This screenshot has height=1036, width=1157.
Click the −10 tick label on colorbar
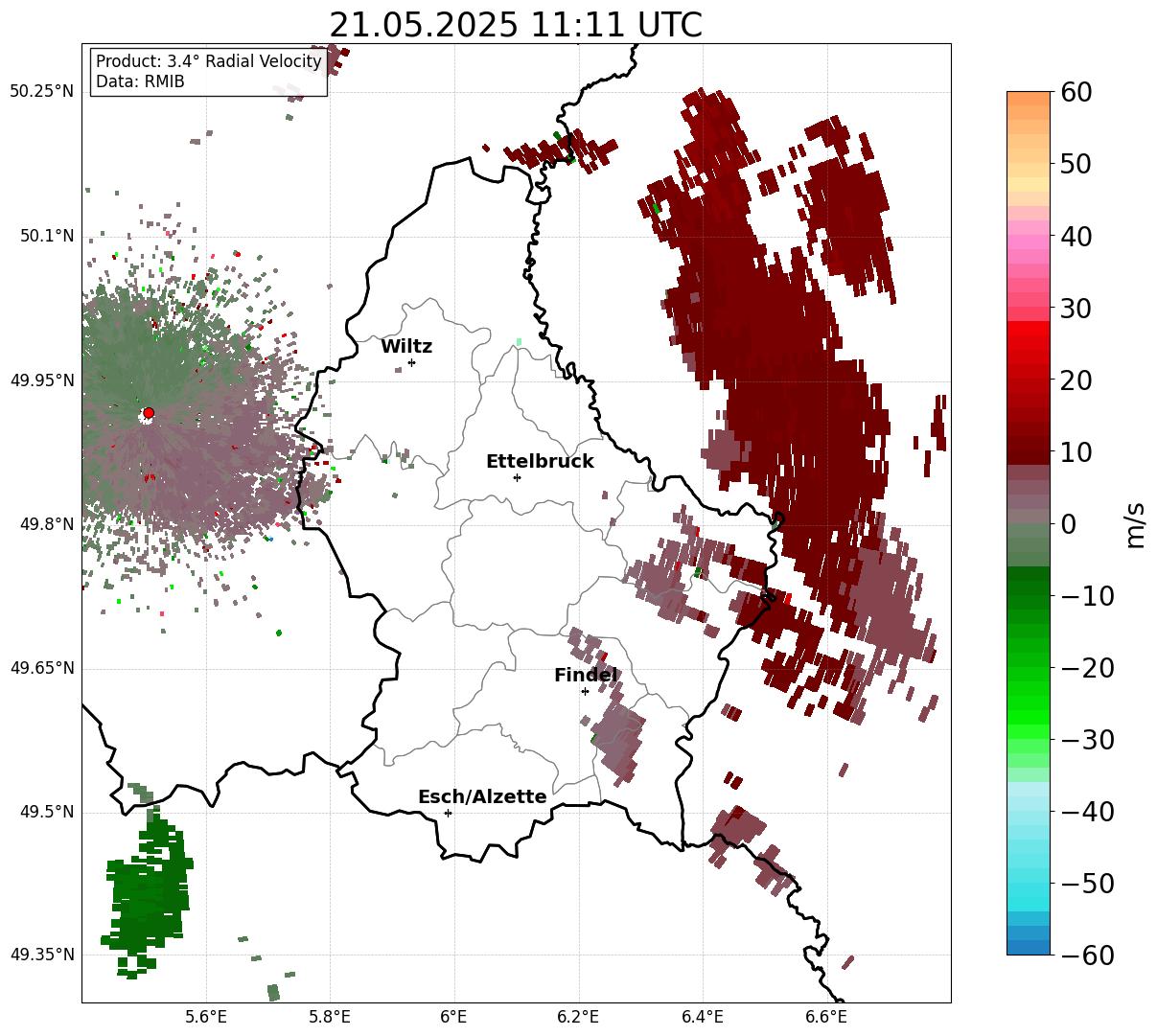[x=1088, y=596]
